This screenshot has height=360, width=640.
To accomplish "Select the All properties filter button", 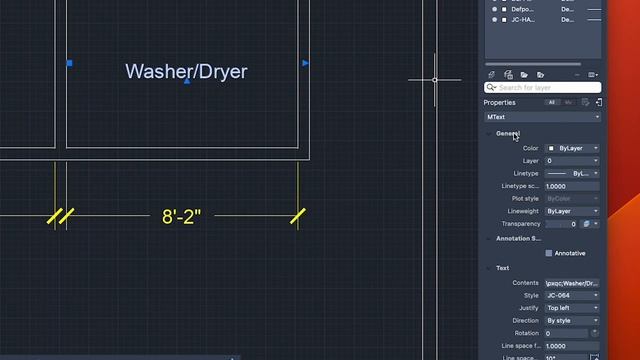I will click(x=551, y=102).
